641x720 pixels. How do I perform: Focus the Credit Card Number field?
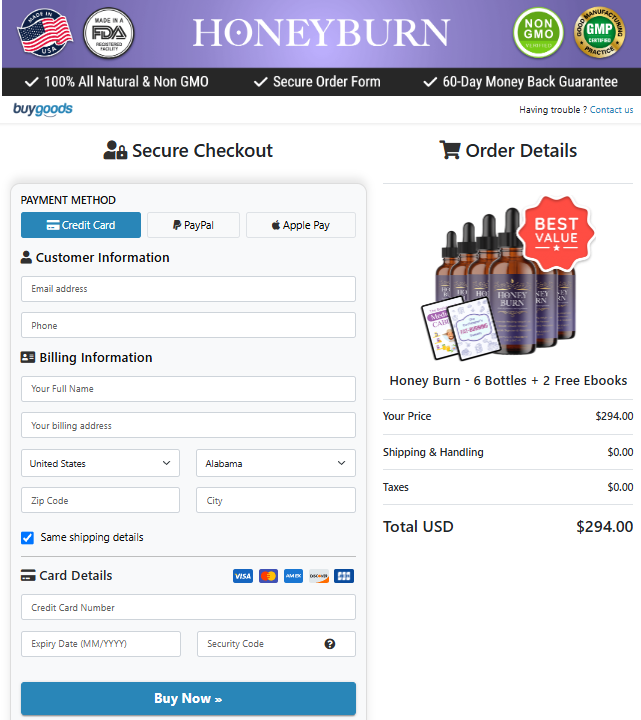pyautogui.click(x=188, y=608)
